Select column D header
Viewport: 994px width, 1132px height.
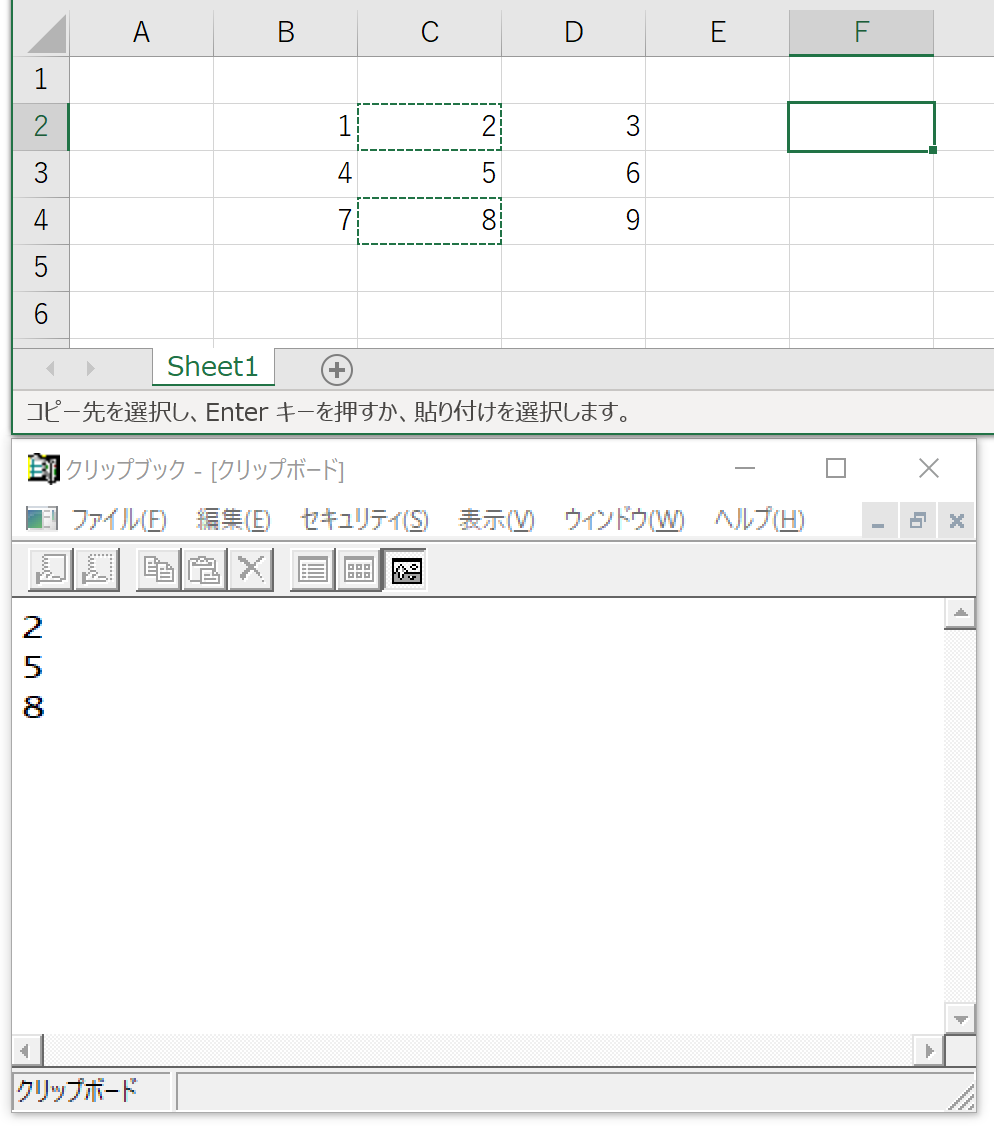point(574,32)
